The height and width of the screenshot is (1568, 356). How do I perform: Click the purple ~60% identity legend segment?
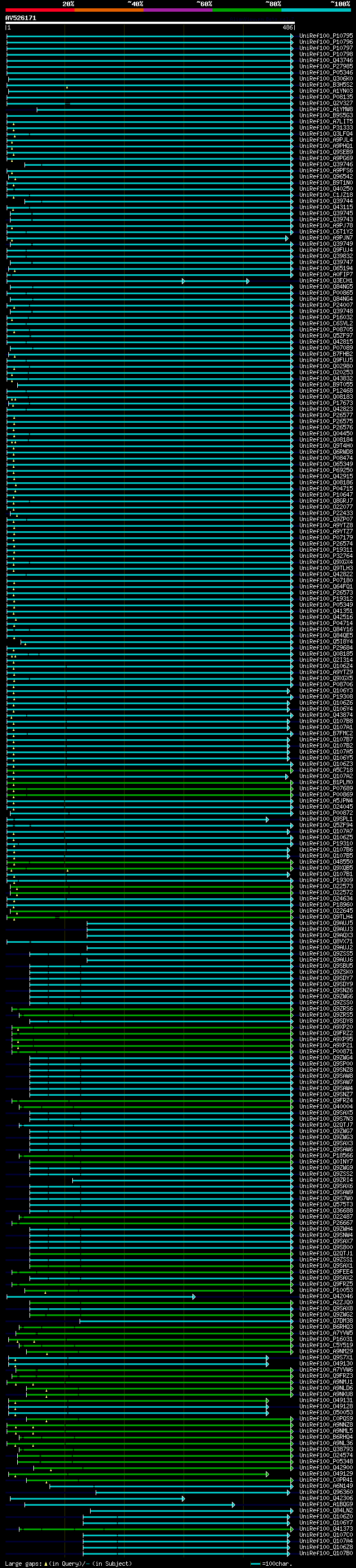tap(177, 10)
